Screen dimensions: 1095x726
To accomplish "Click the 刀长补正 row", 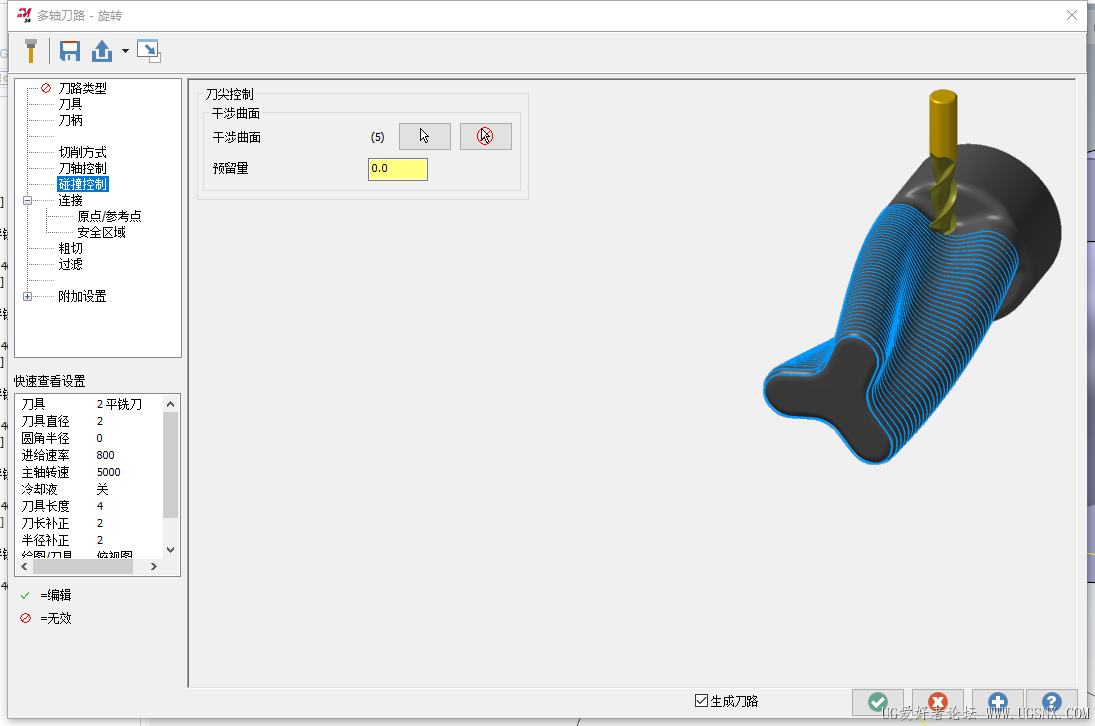I will tap(89, 523).
